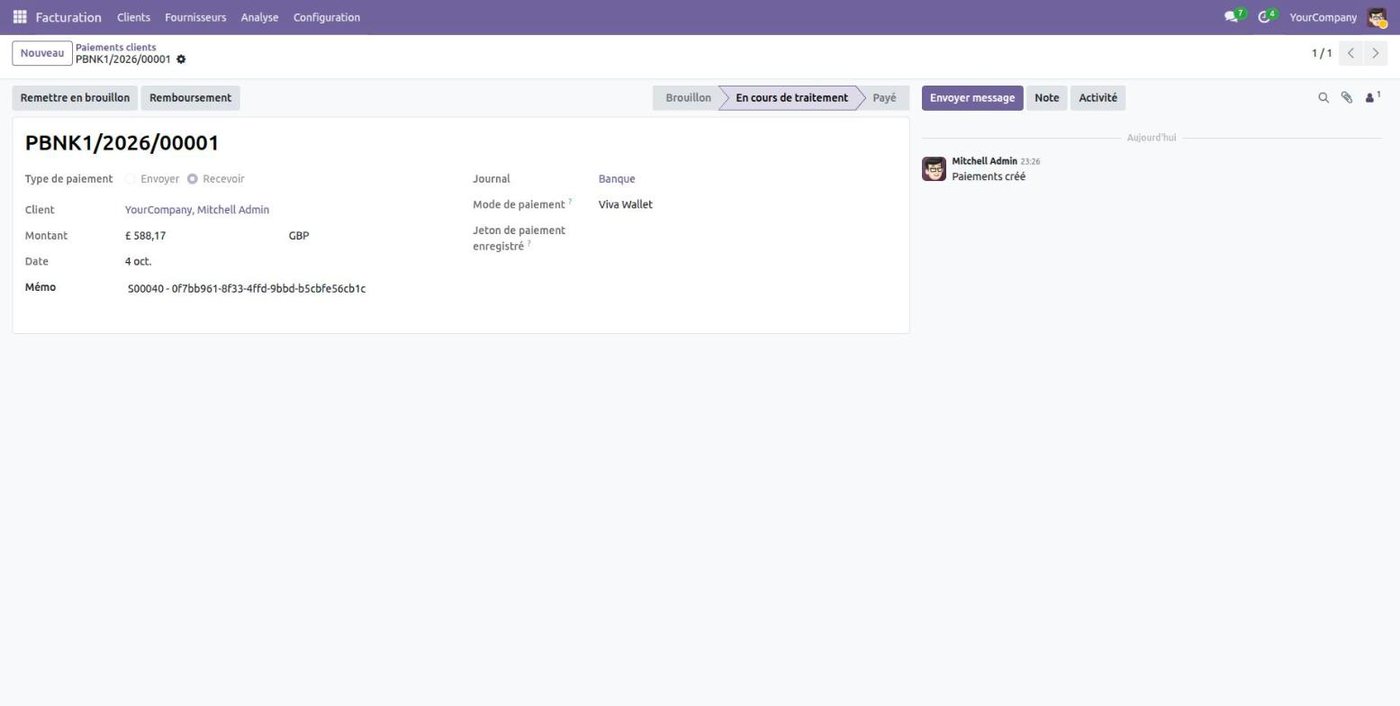Image resolution: width=1400 pixels, height=706 pixels.
Task: Click help mark next to Jeton de paiement enregistré
Action: 529,242
